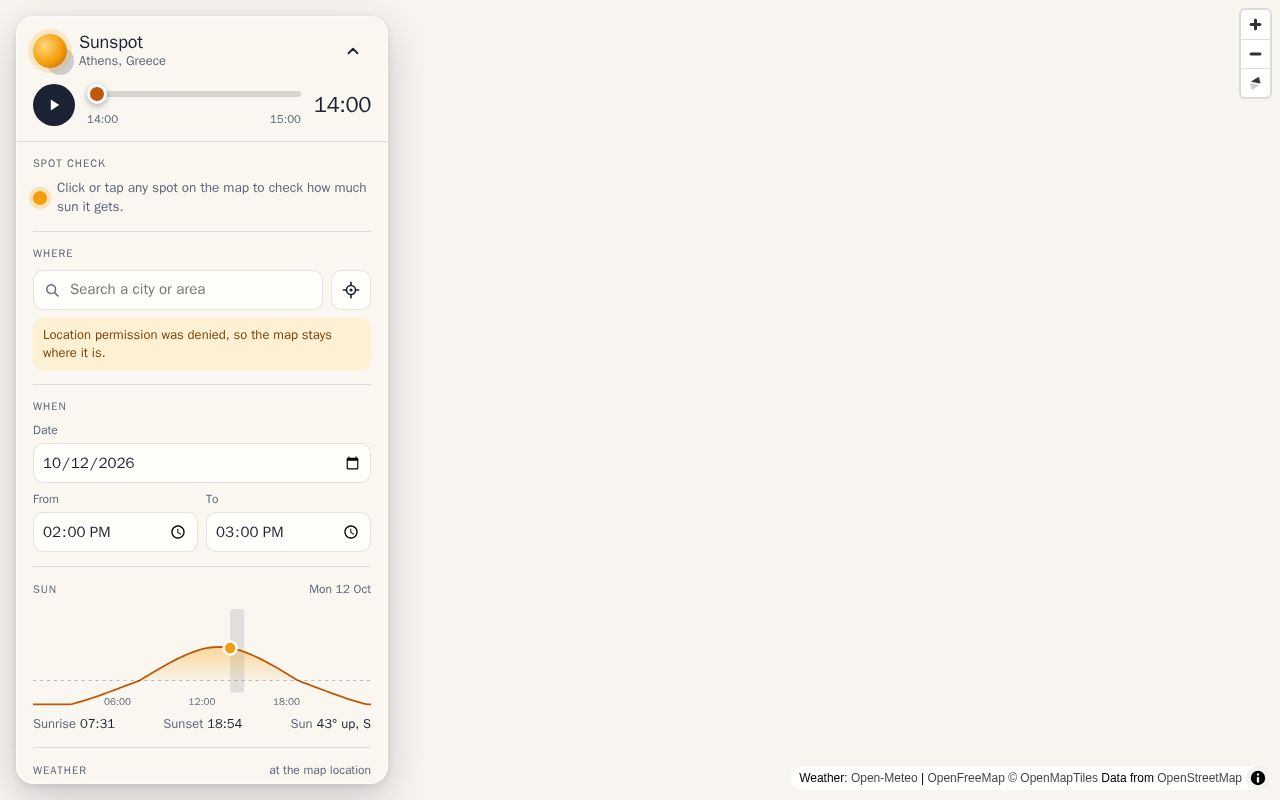Click the 15:00 slider end label
The image size is (1280, 800).
point(285,119)
